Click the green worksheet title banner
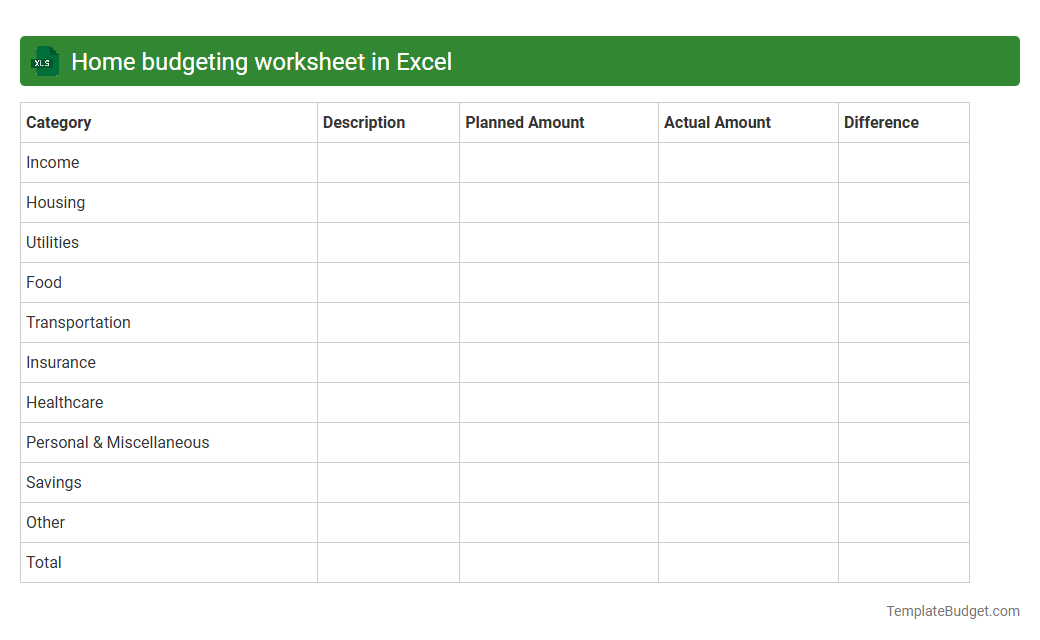Viewport: 1040px width, 640px height. (x=520, y=61)
